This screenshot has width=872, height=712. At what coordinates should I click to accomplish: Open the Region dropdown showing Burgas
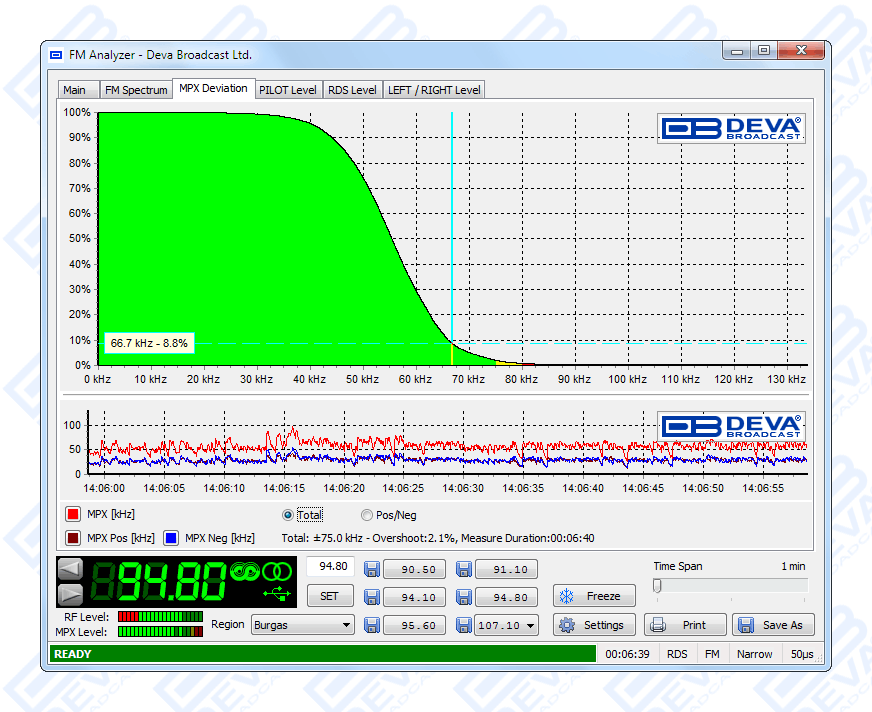(x=302, y=625)
